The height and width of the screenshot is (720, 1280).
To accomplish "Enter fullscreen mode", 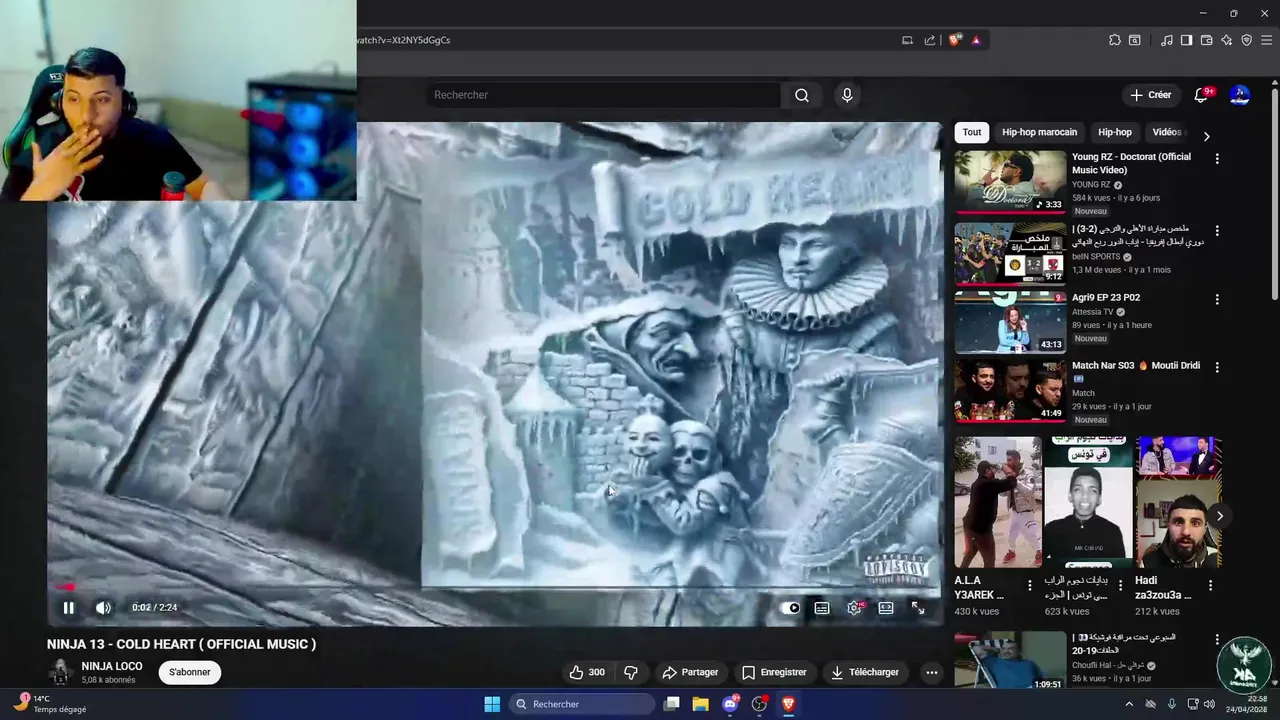I will (x=918, y=608).
